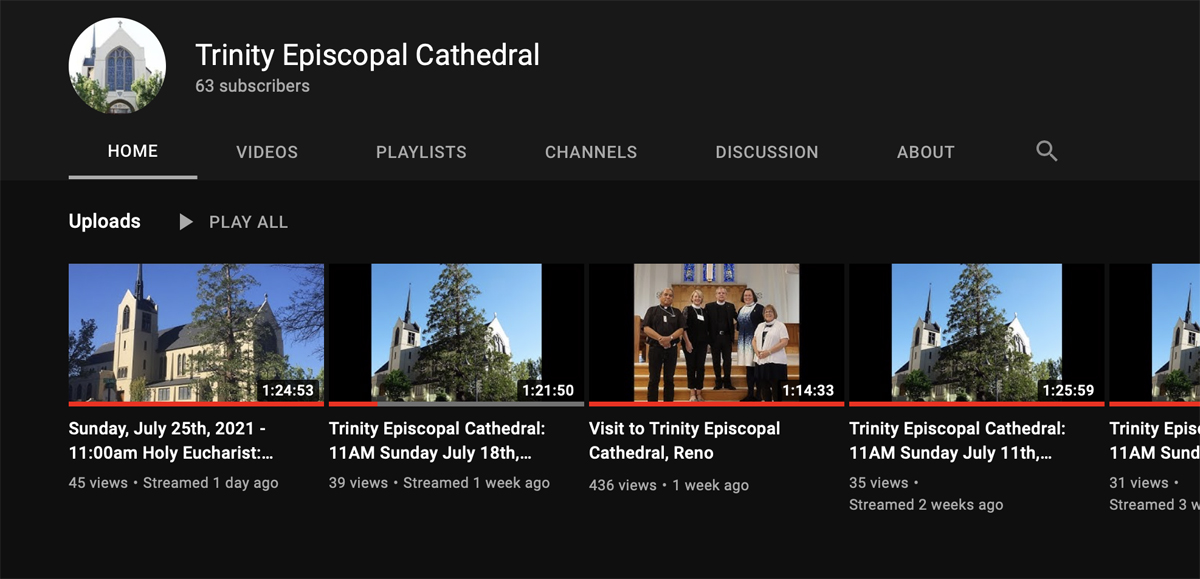
Task: Open the 11AM Sunday July 18th video title
Action: [437, 441]
